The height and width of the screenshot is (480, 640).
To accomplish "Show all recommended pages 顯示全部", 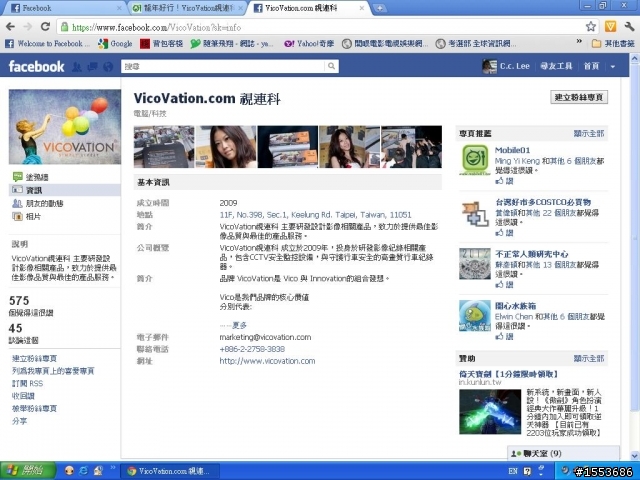I will tap(589, 133).
